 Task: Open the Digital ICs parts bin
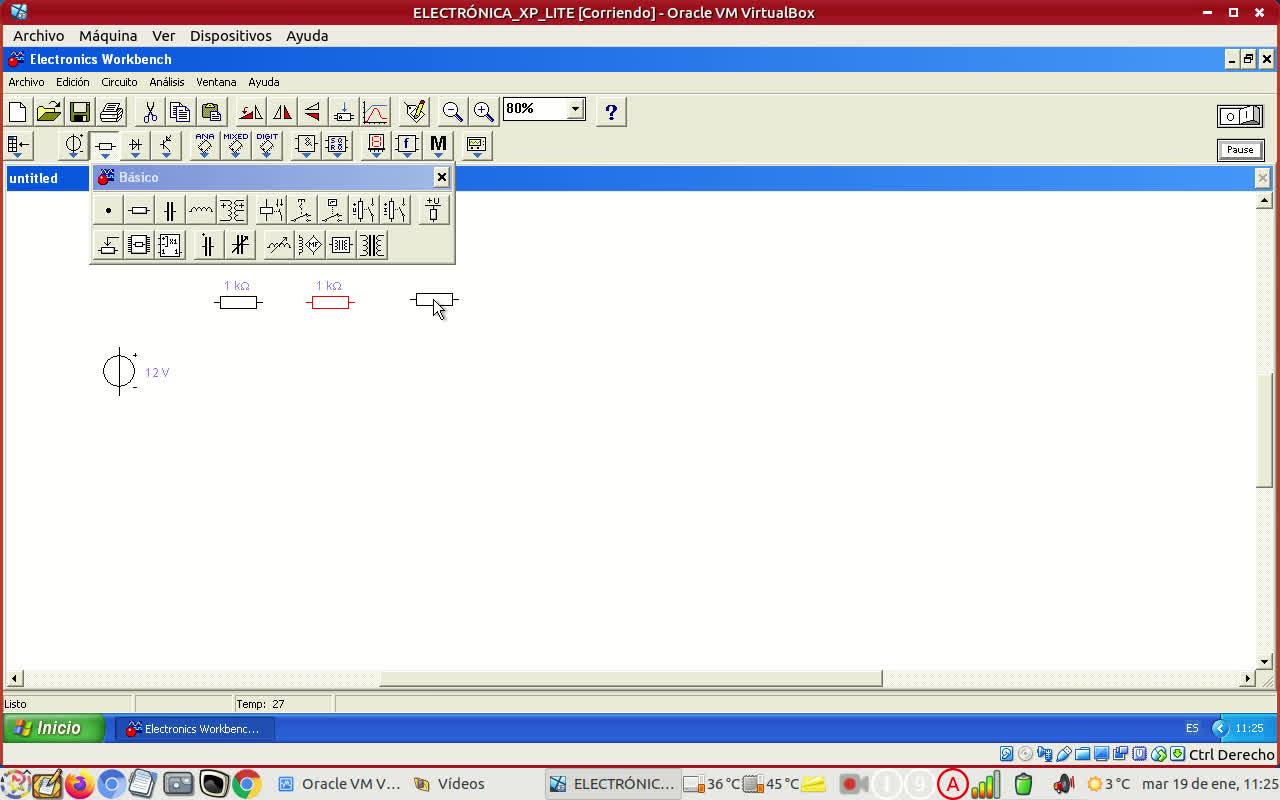click(x=267, y=146)
